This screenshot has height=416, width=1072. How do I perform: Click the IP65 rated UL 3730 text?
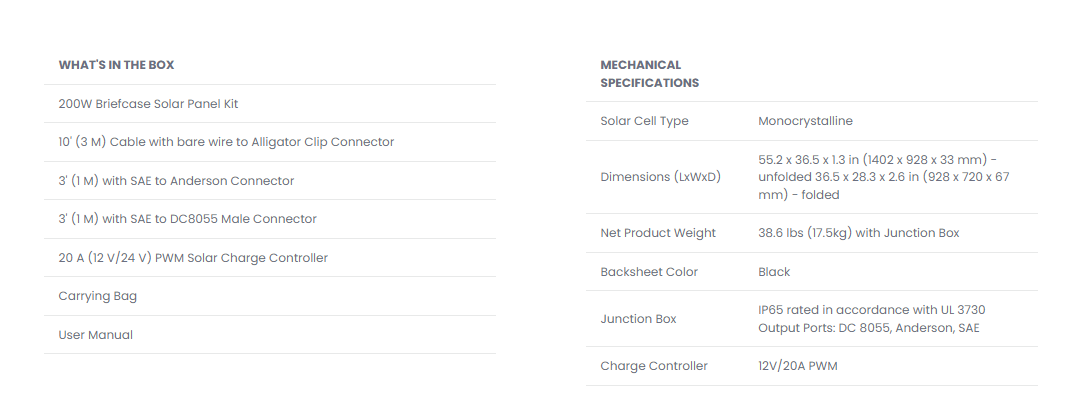click(871, 310)
